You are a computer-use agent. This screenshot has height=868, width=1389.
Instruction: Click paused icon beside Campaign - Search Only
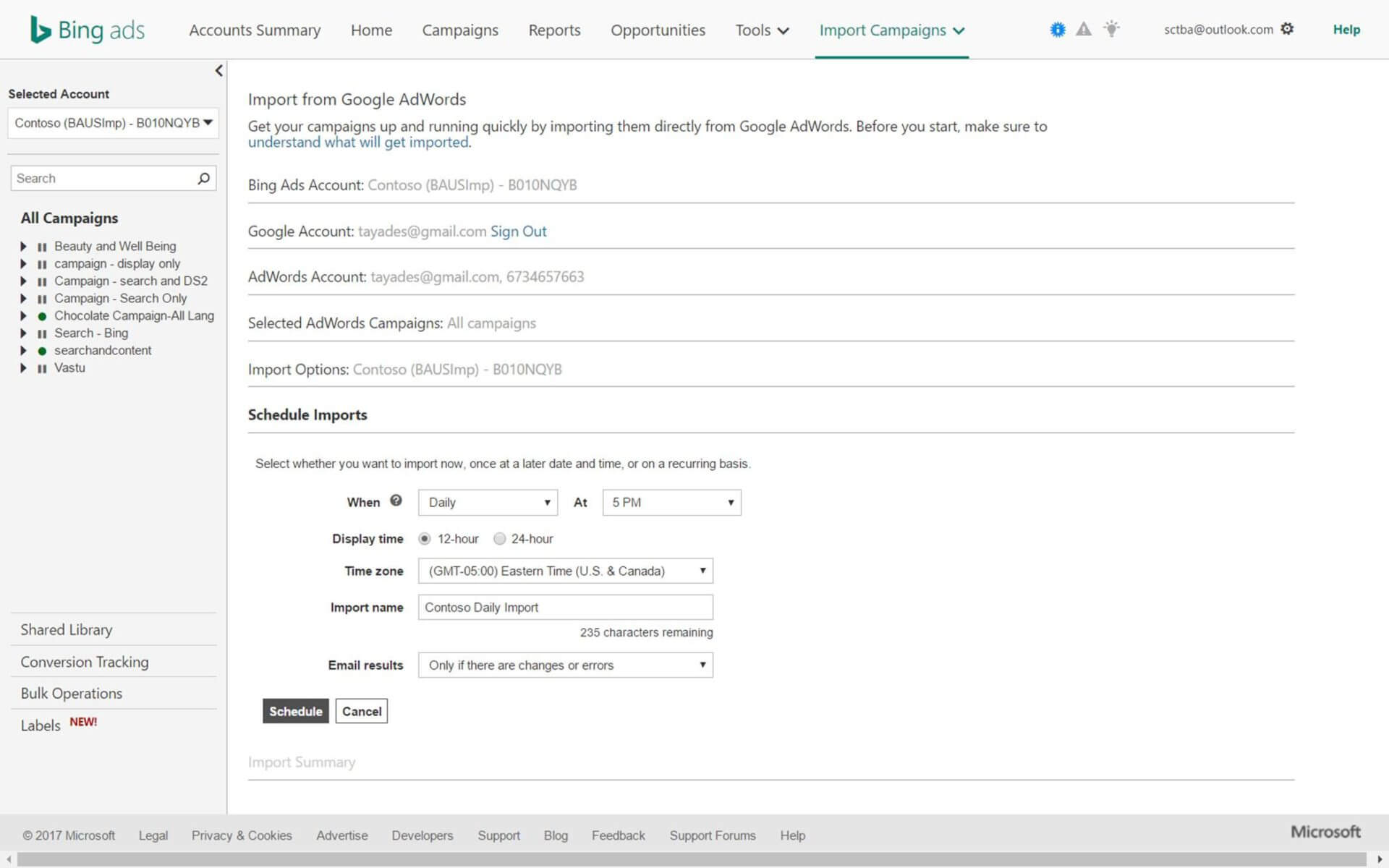tap(42, 299)
